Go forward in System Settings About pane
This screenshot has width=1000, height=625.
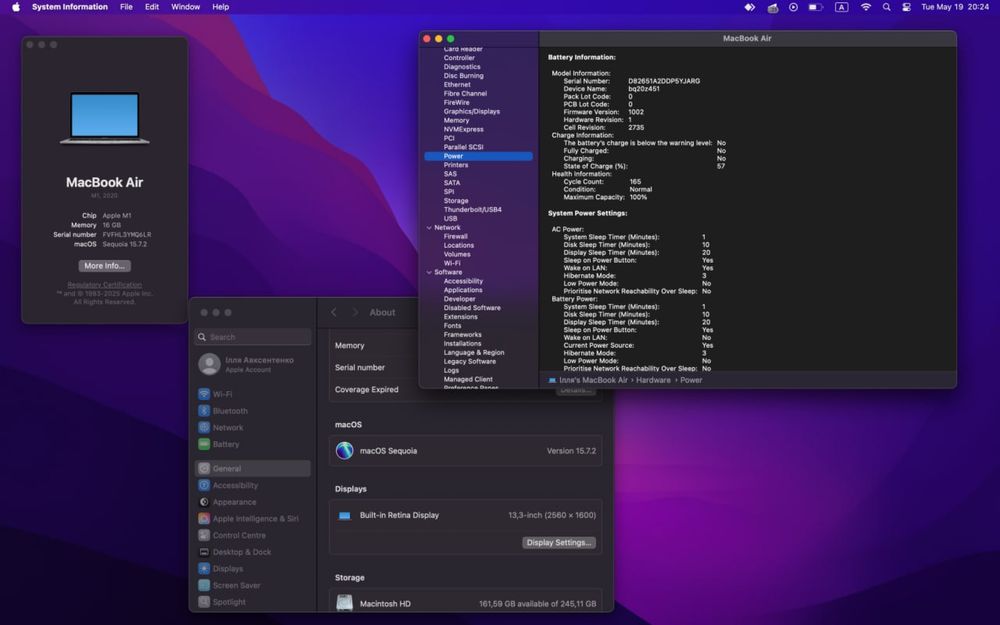coord(355,312)
